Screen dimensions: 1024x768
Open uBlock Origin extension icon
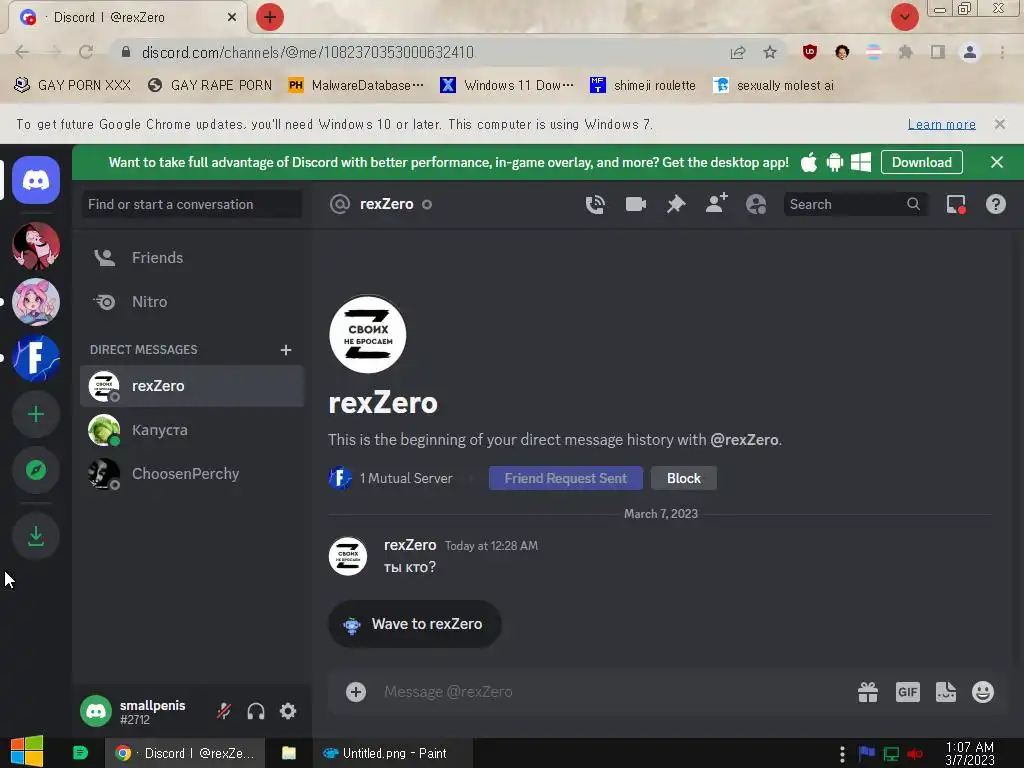[810, 52]
